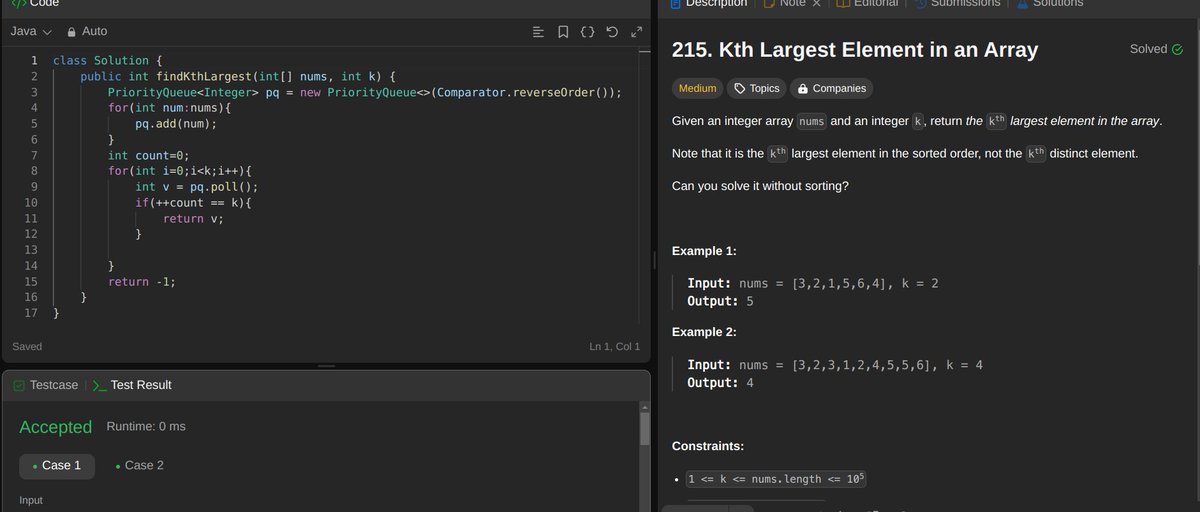Click the 'Constraints:' heading
Screen dimensions: 1200x512
708,446
